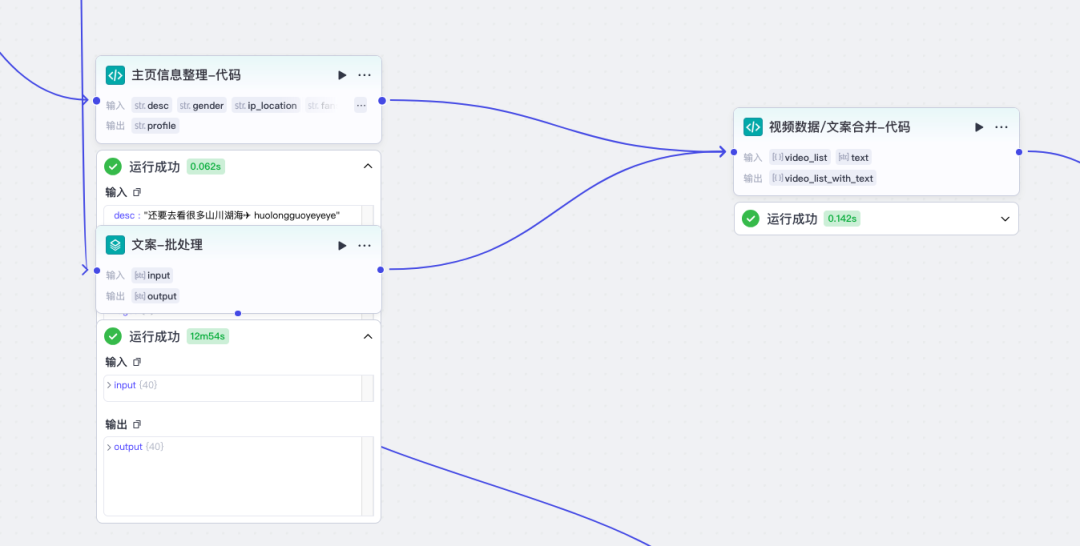Click the 文案-批处理 batch layers icon

[115, 245]
